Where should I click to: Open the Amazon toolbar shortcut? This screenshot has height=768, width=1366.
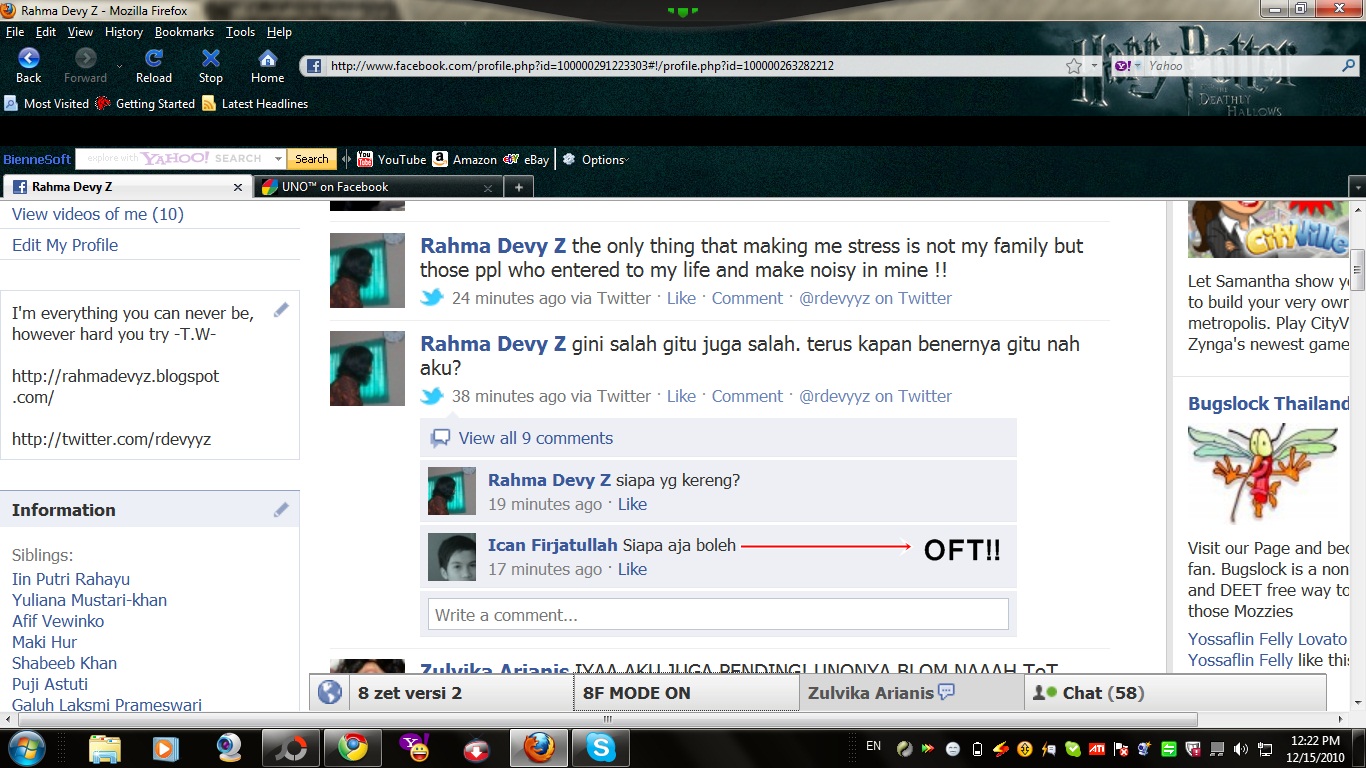465,159
